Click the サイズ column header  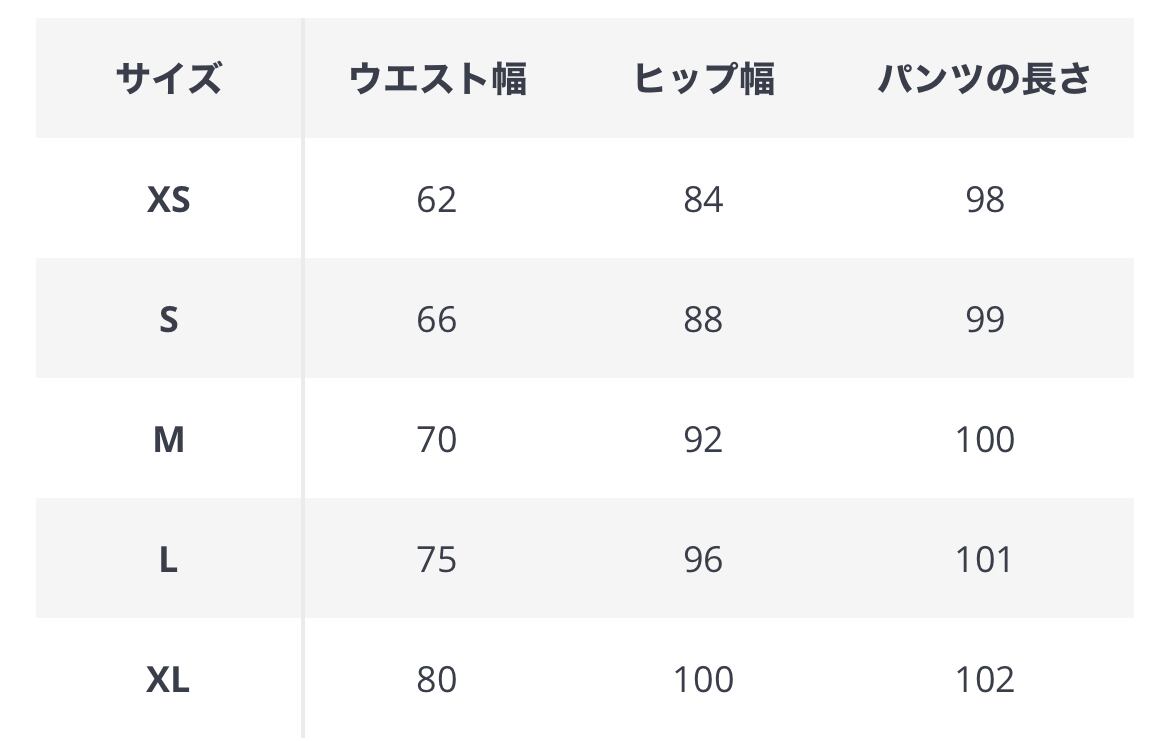pyautogui.click(x=168, y=78)
